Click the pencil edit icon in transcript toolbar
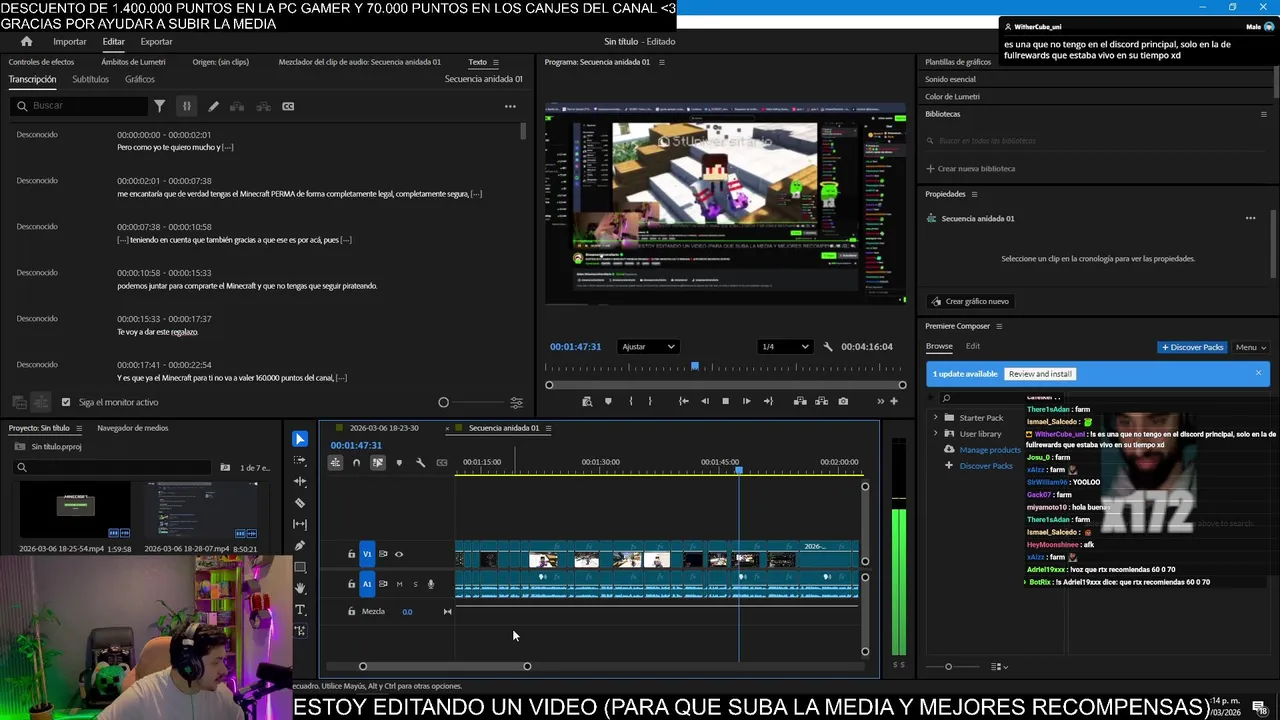The image size is (1280, 720). point(213,106)
